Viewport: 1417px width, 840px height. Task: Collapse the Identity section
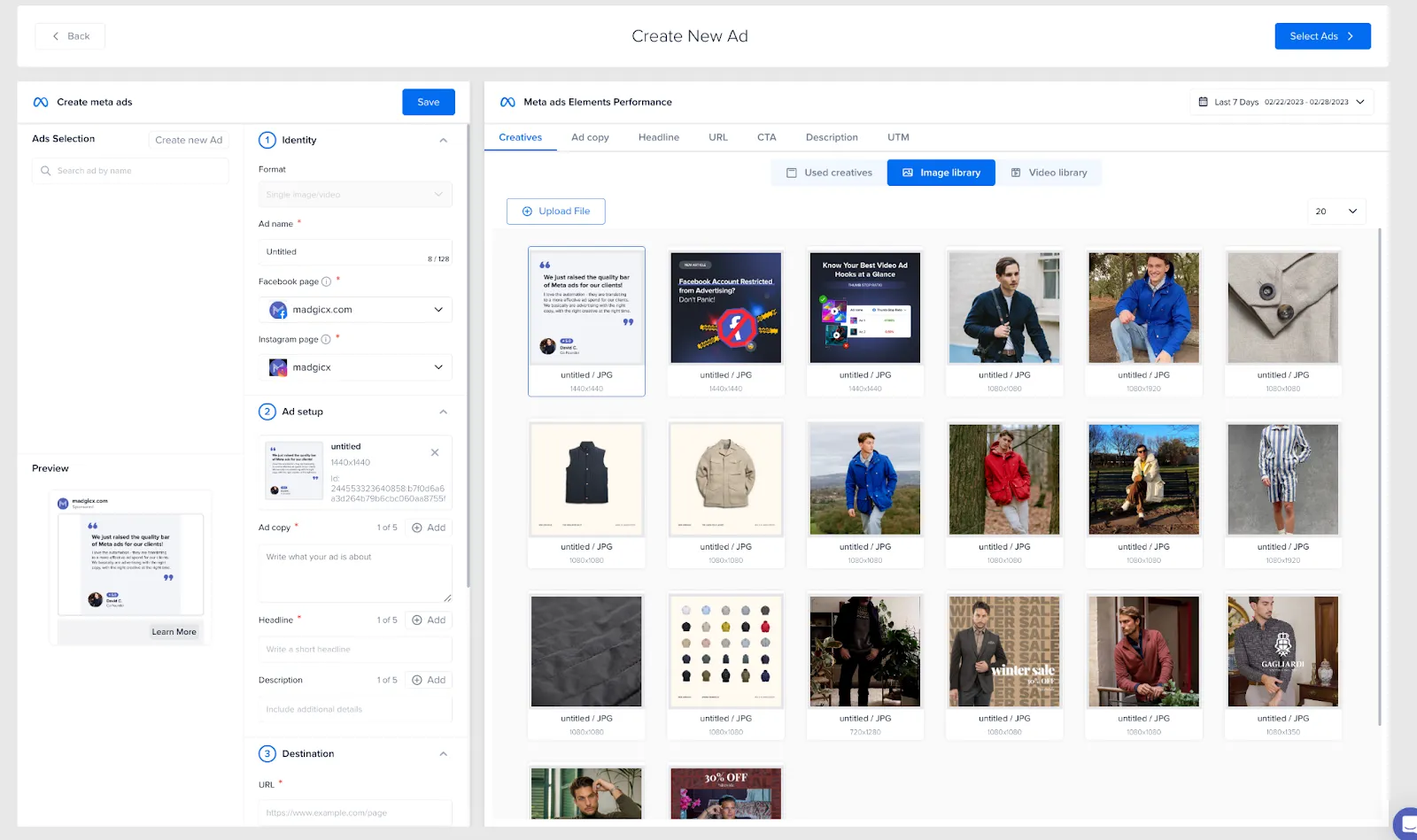tap(444, 141)
